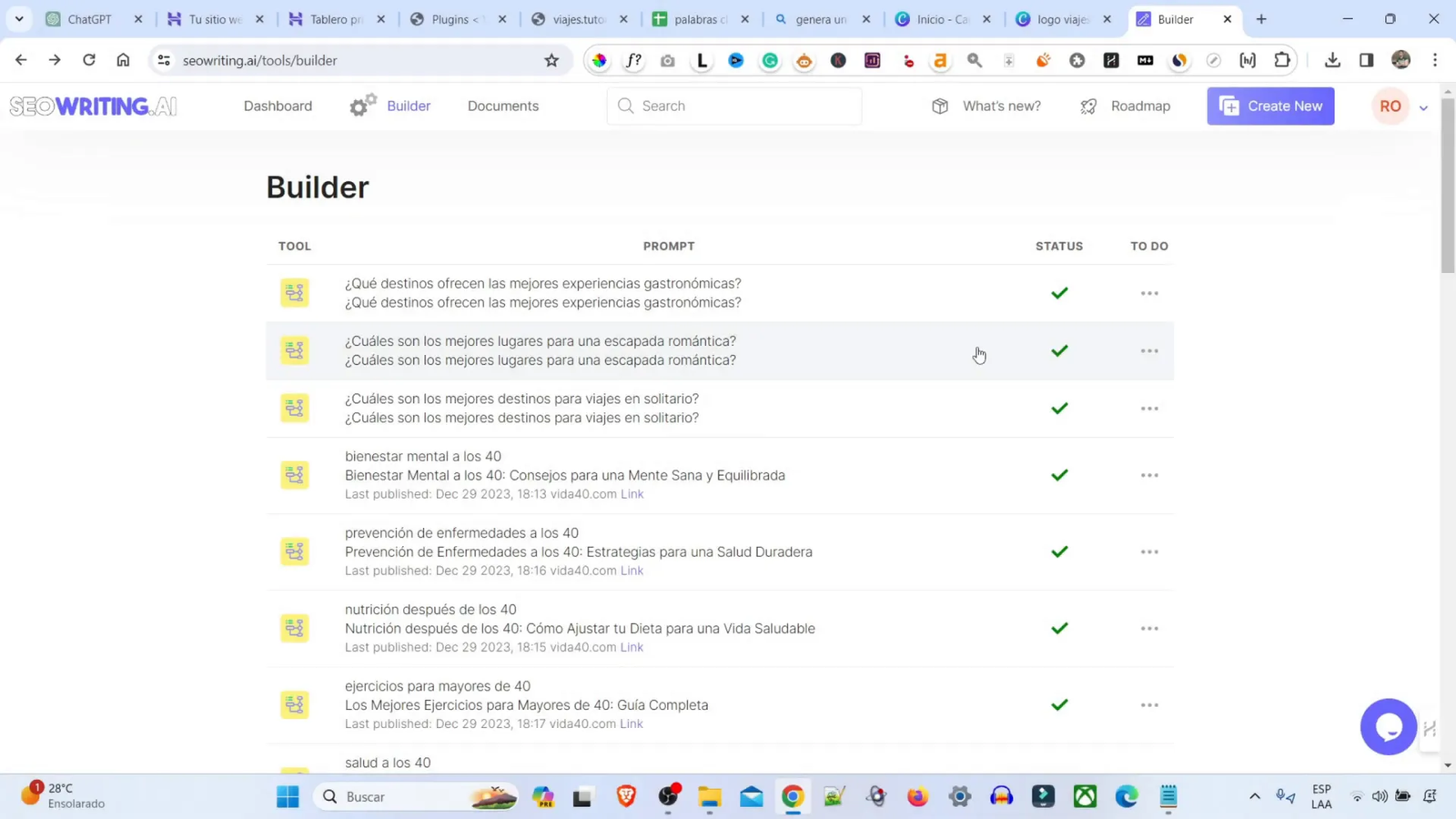This screenshot has width=1456, height=819.
Task: Click the gear icon above Builder
Action: coord(361,103)
